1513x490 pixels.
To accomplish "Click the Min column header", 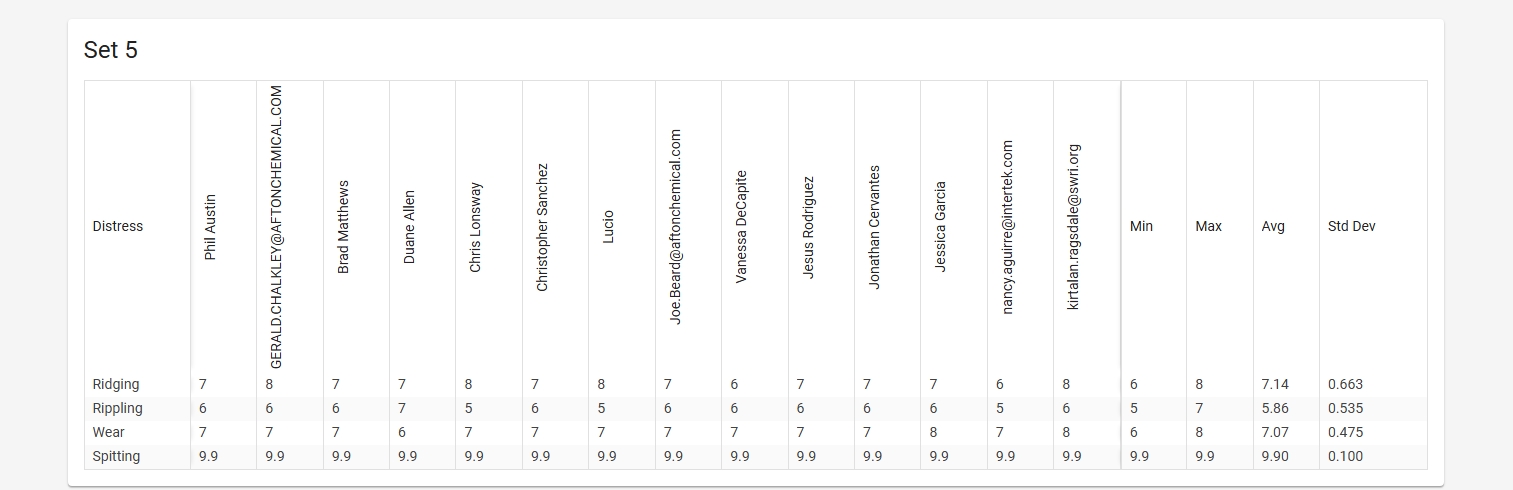I will (1141, 226).
